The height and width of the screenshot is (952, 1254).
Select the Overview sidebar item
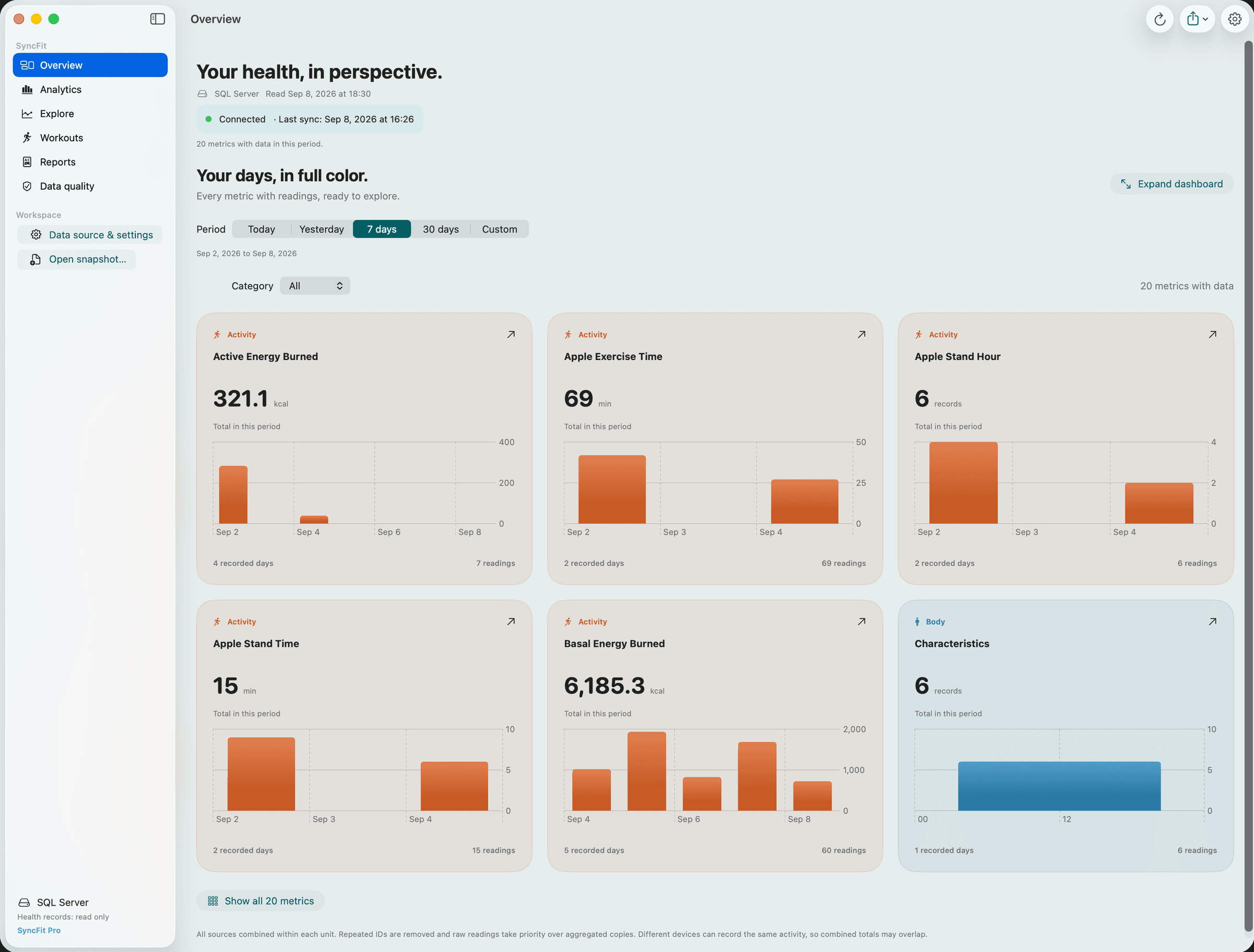tap(90, 65)
